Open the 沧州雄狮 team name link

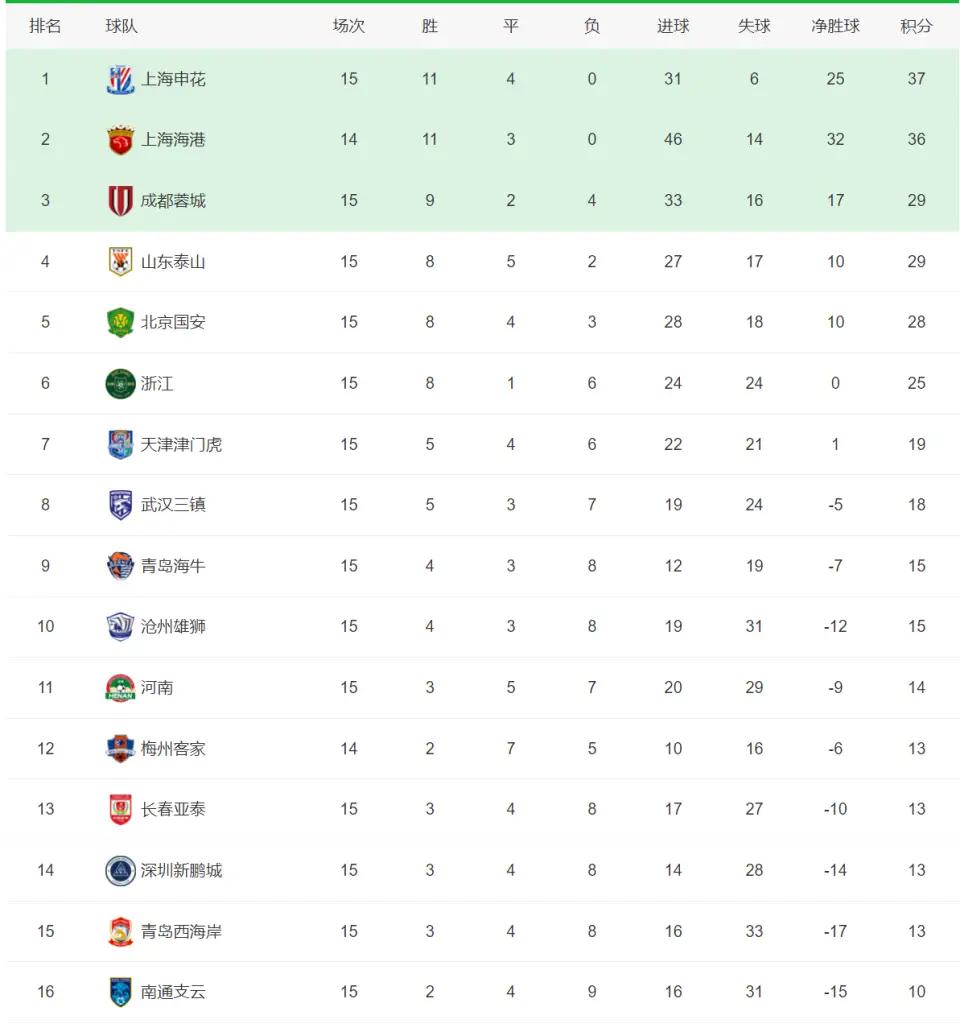(x=173, y=627)
